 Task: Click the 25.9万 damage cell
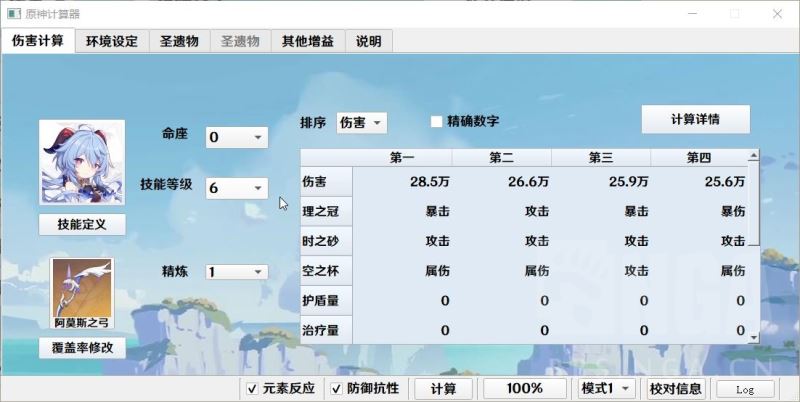601,182
